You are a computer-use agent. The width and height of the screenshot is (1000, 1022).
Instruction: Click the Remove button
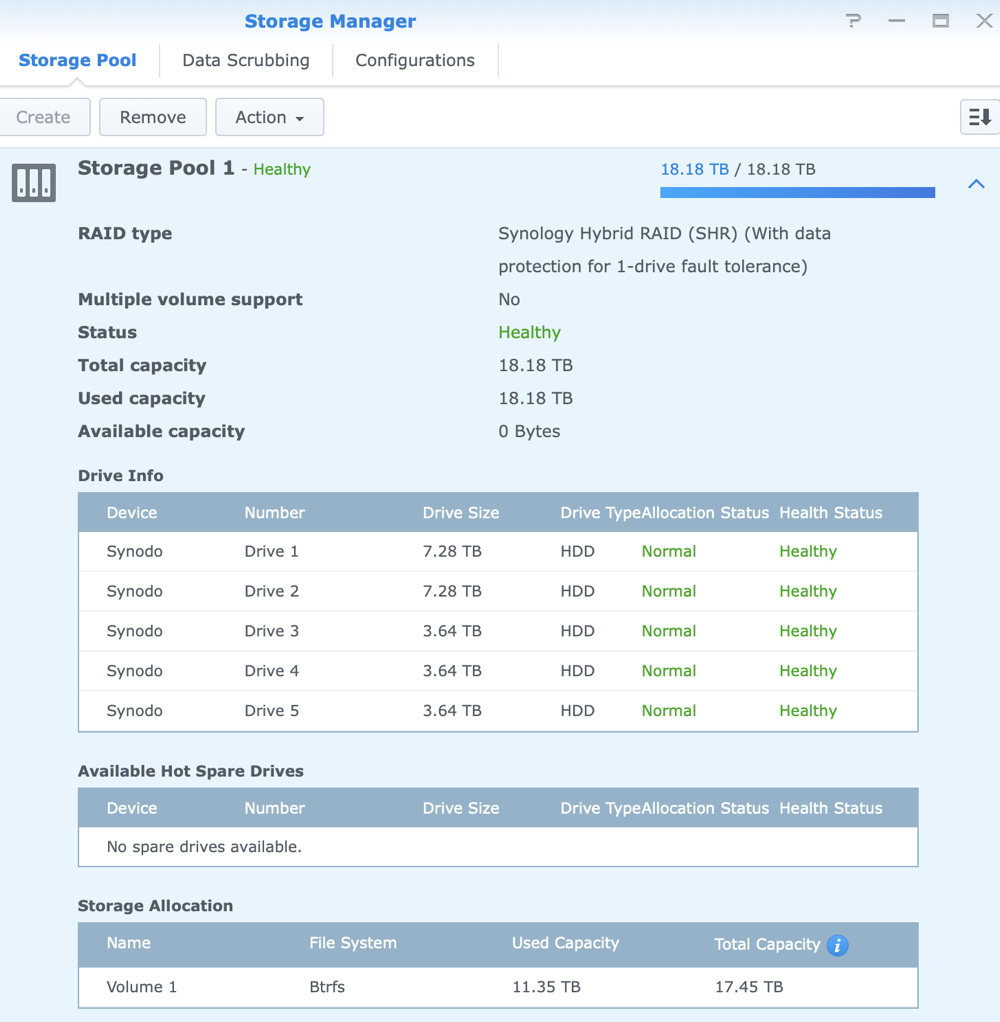pyautogui.click(x=153, y=117)
